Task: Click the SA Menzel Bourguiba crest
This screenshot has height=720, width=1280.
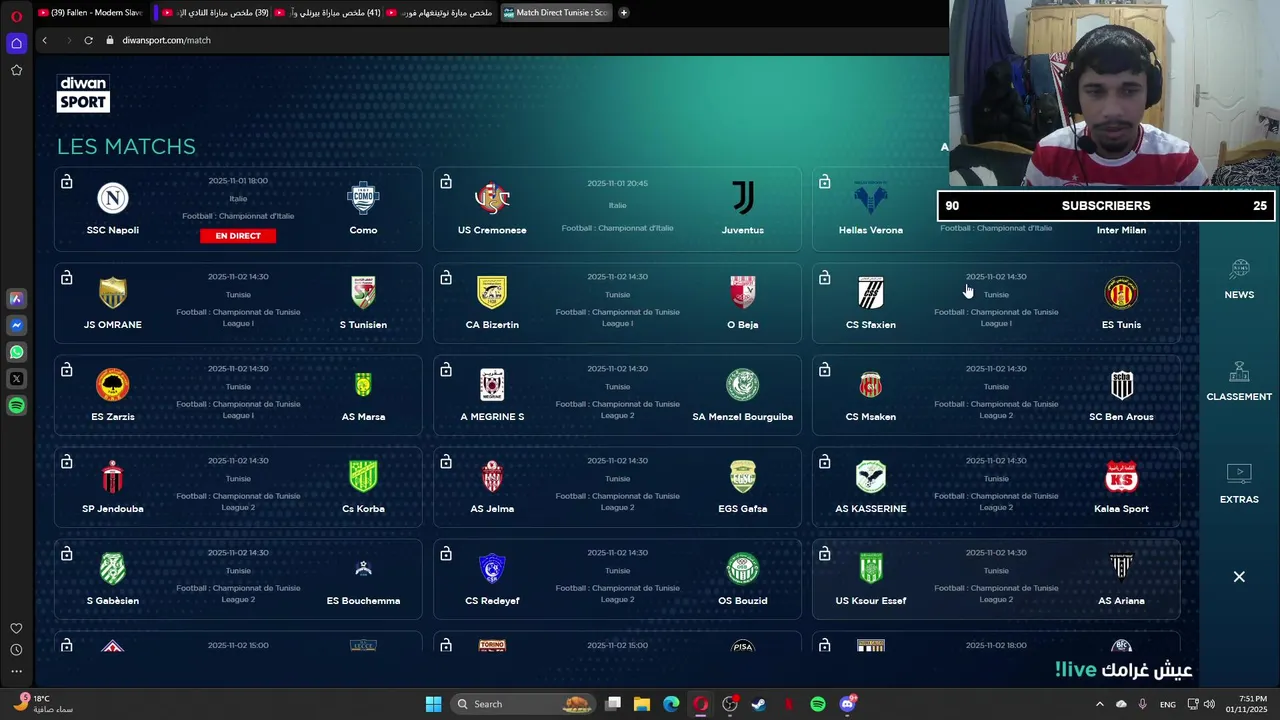Action: 742,385
